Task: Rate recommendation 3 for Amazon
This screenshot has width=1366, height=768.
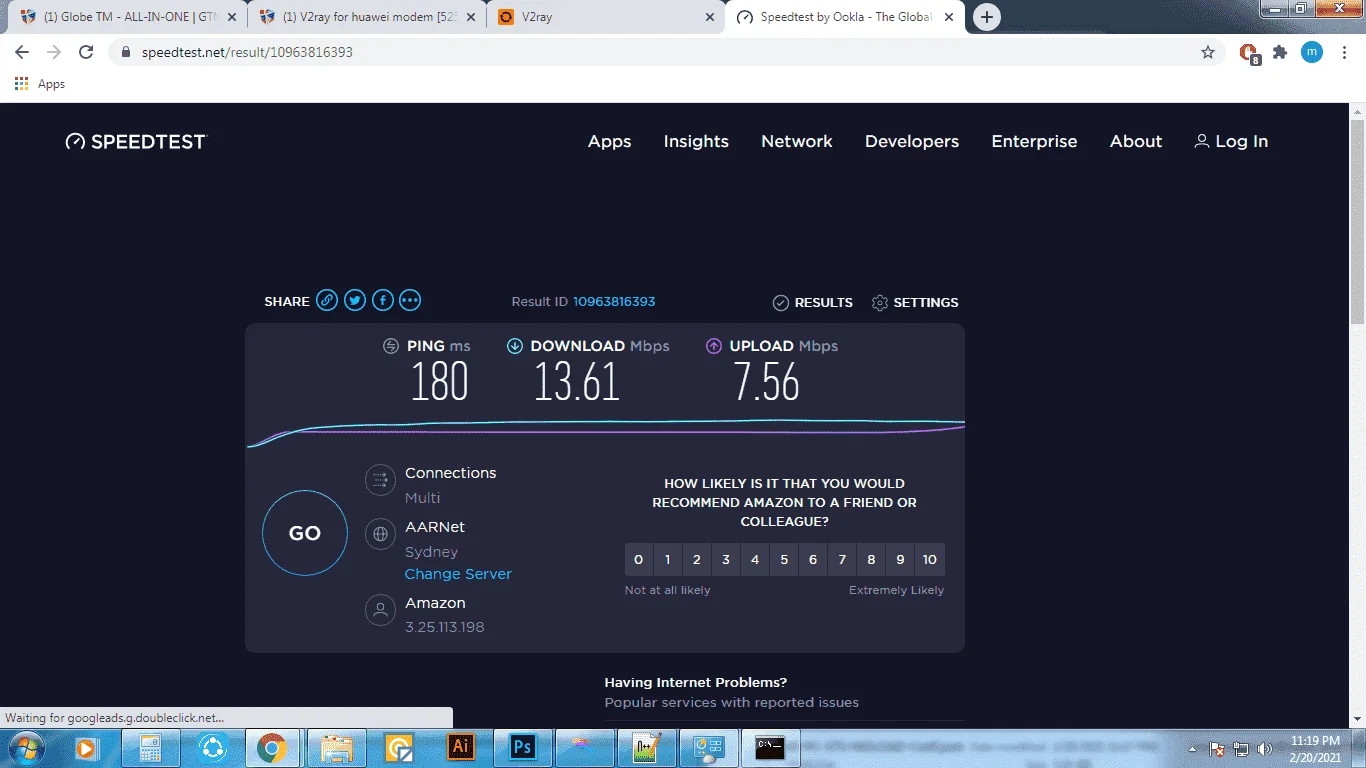Action: tap(726, 560)
